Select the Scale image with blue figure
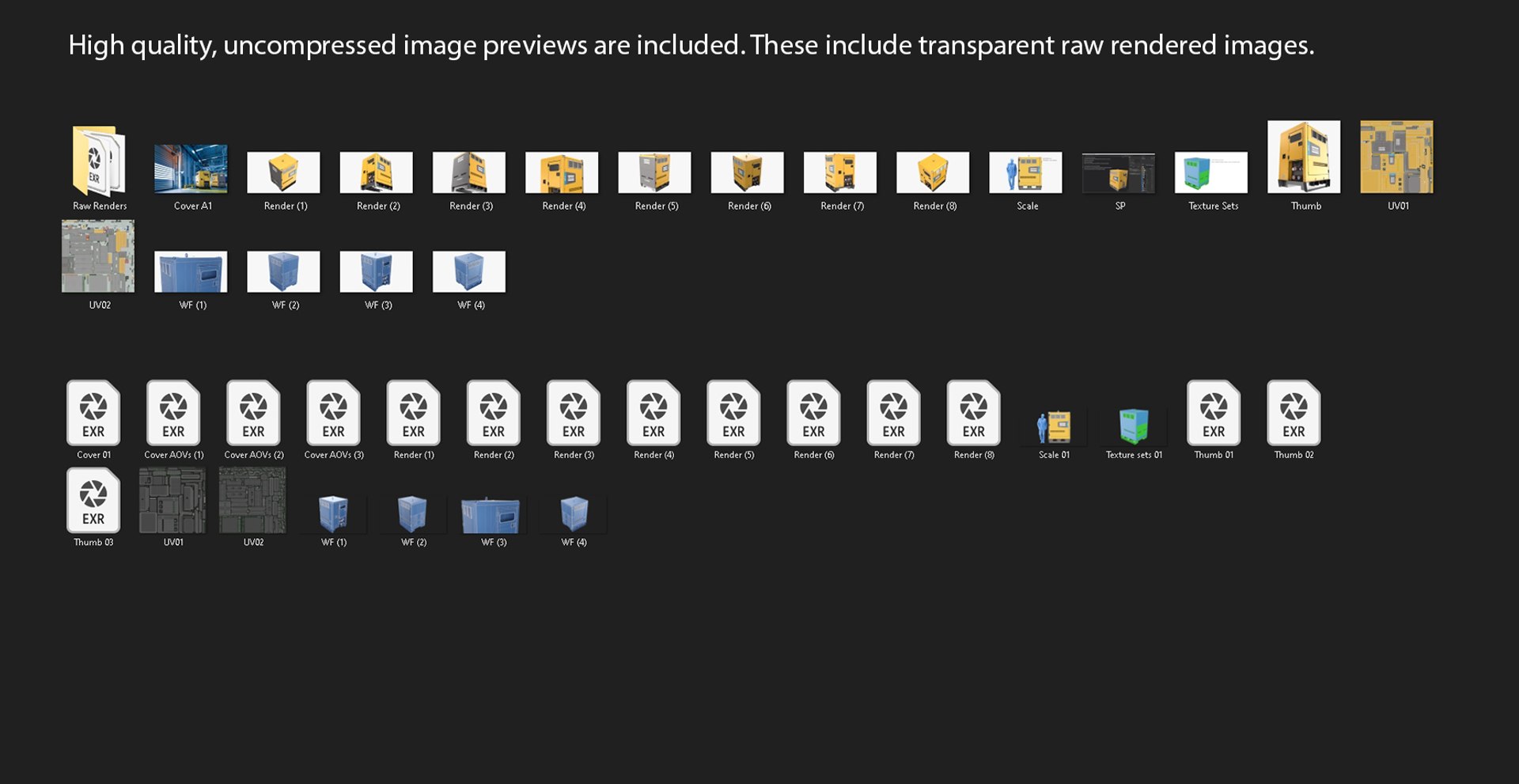This screenshot has width=1519, height=784. click(x=1025, y=172)
